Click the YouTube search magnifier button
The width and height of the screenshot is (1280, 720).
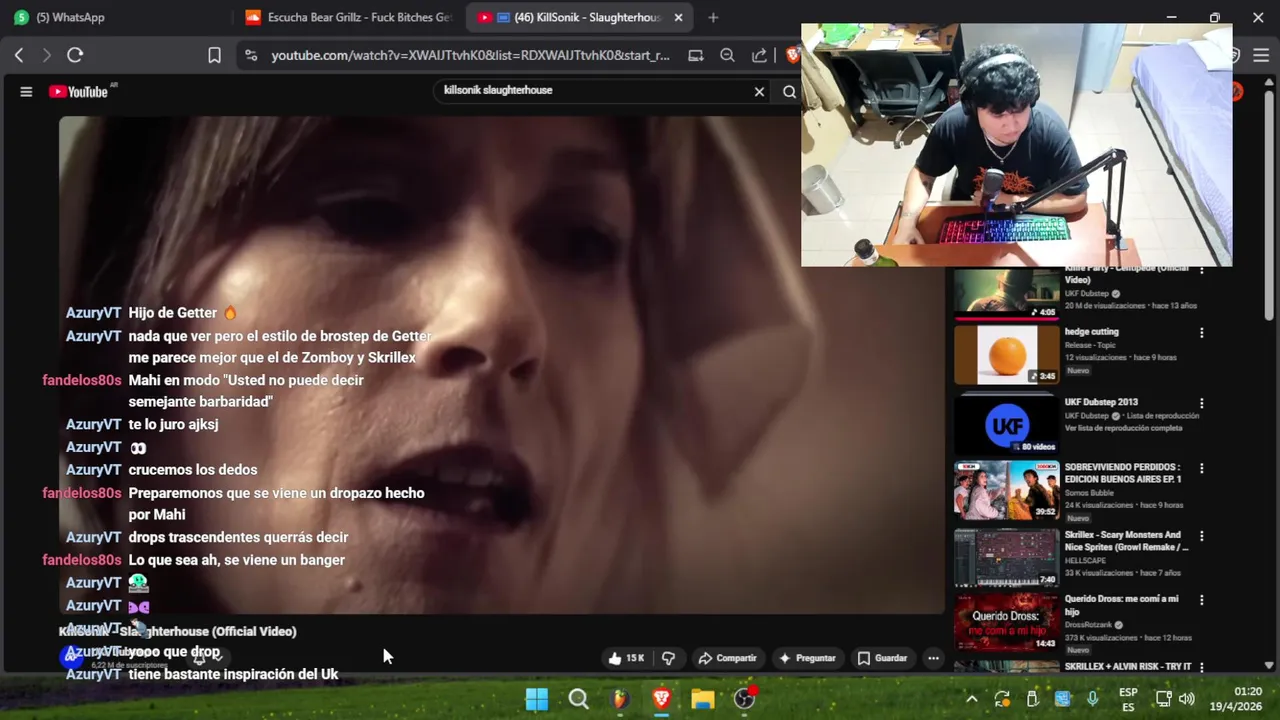(789, 92)
